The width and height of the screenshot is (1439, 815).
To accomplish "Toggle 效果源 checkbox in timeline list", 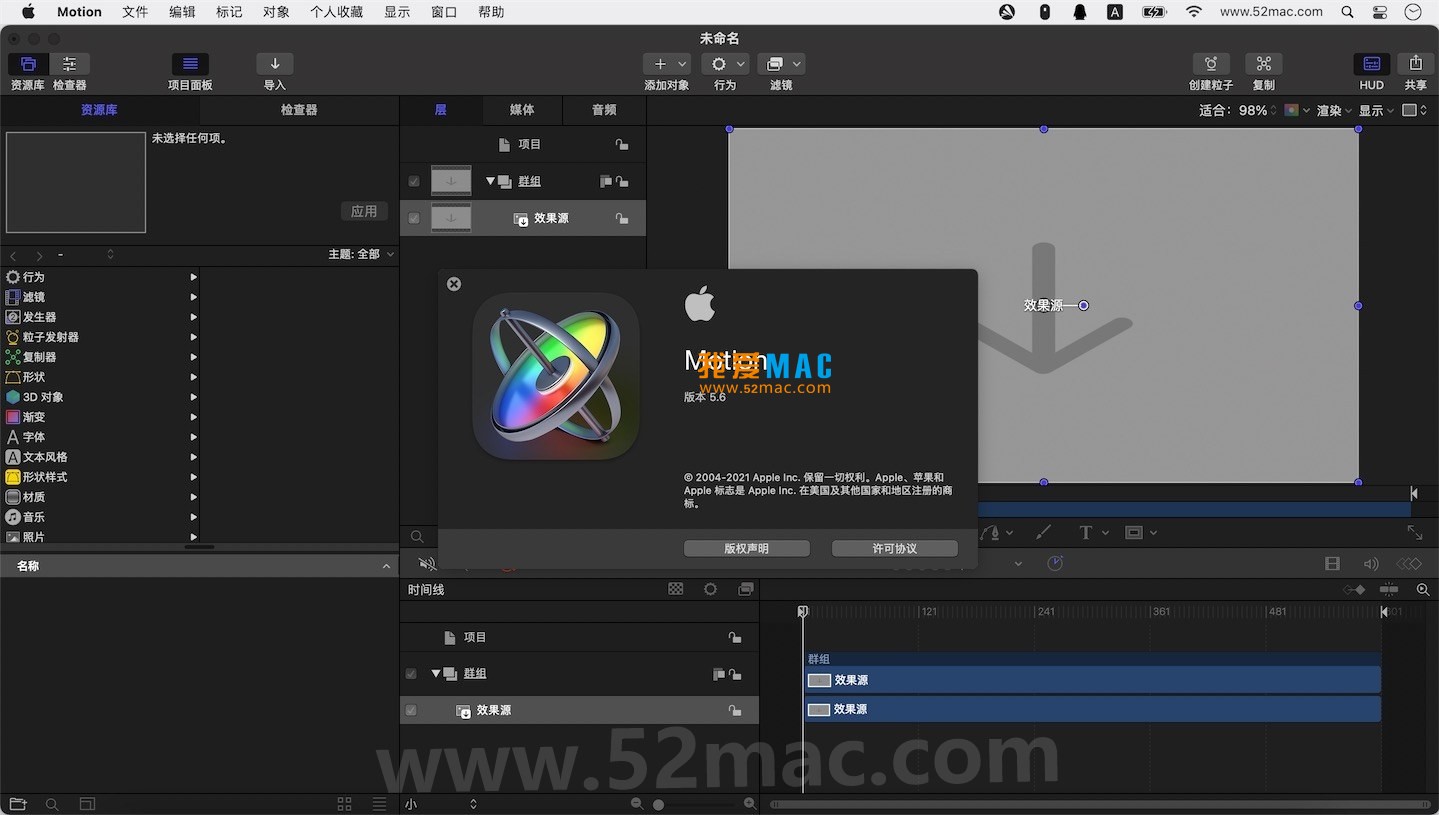I will [411, 710].
